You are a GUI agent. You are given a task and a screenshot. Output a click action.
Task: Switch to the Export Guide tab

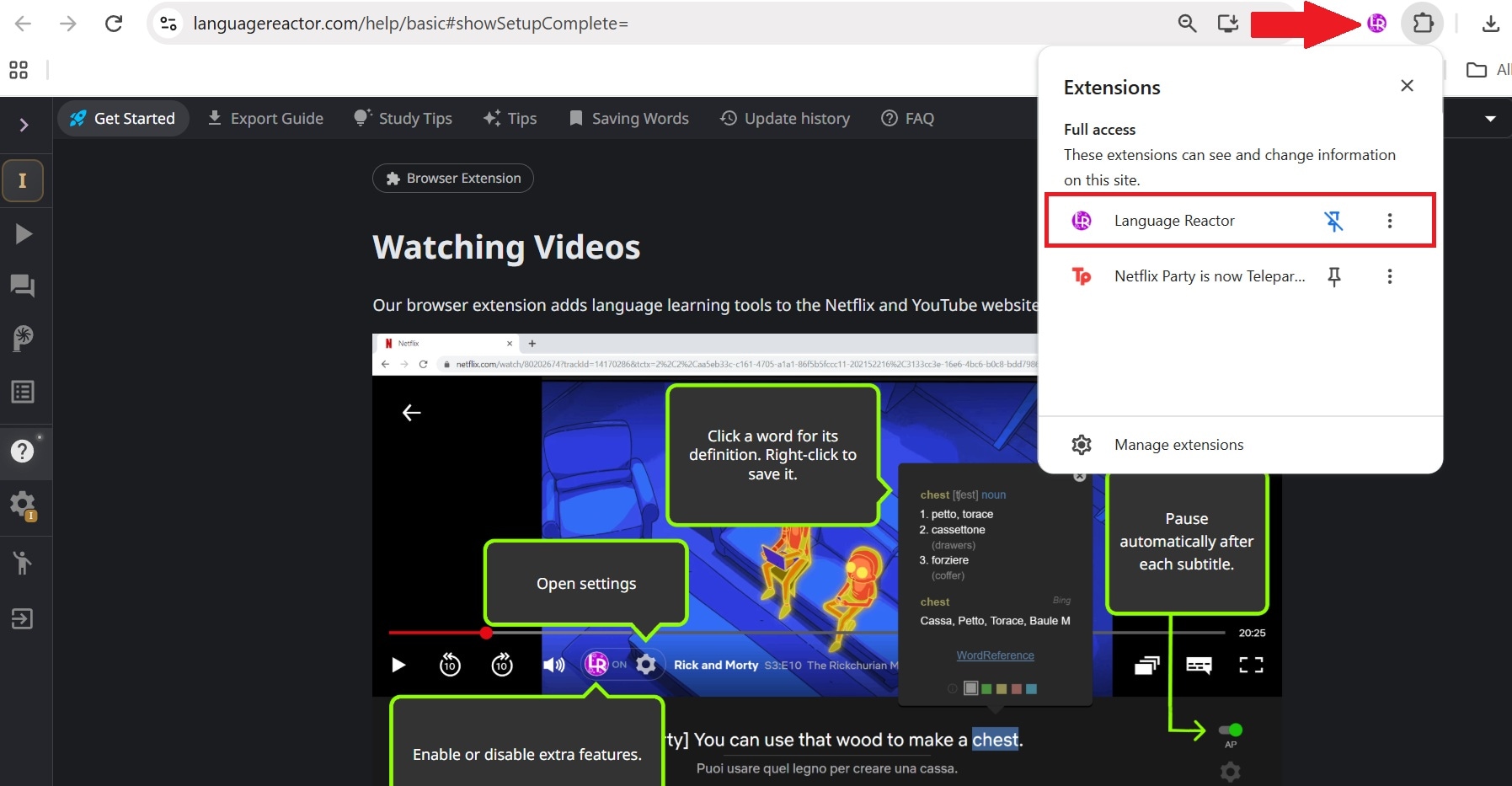tap(265, 119)
